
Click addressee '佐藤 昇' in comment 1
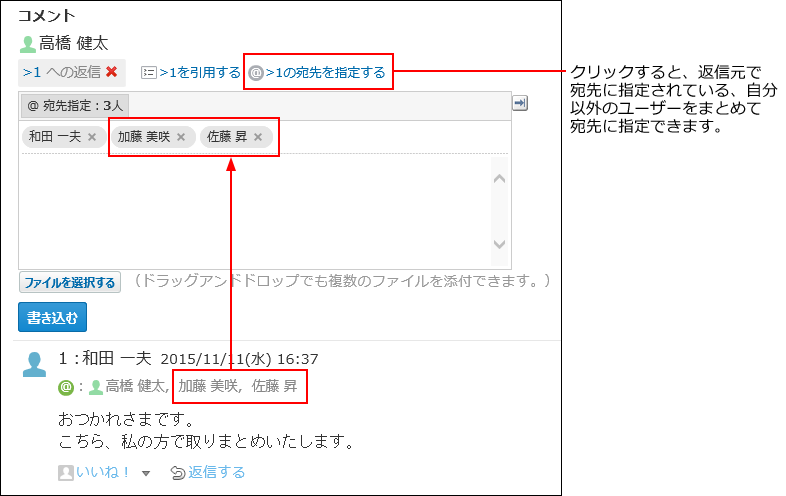click(275, 386)
